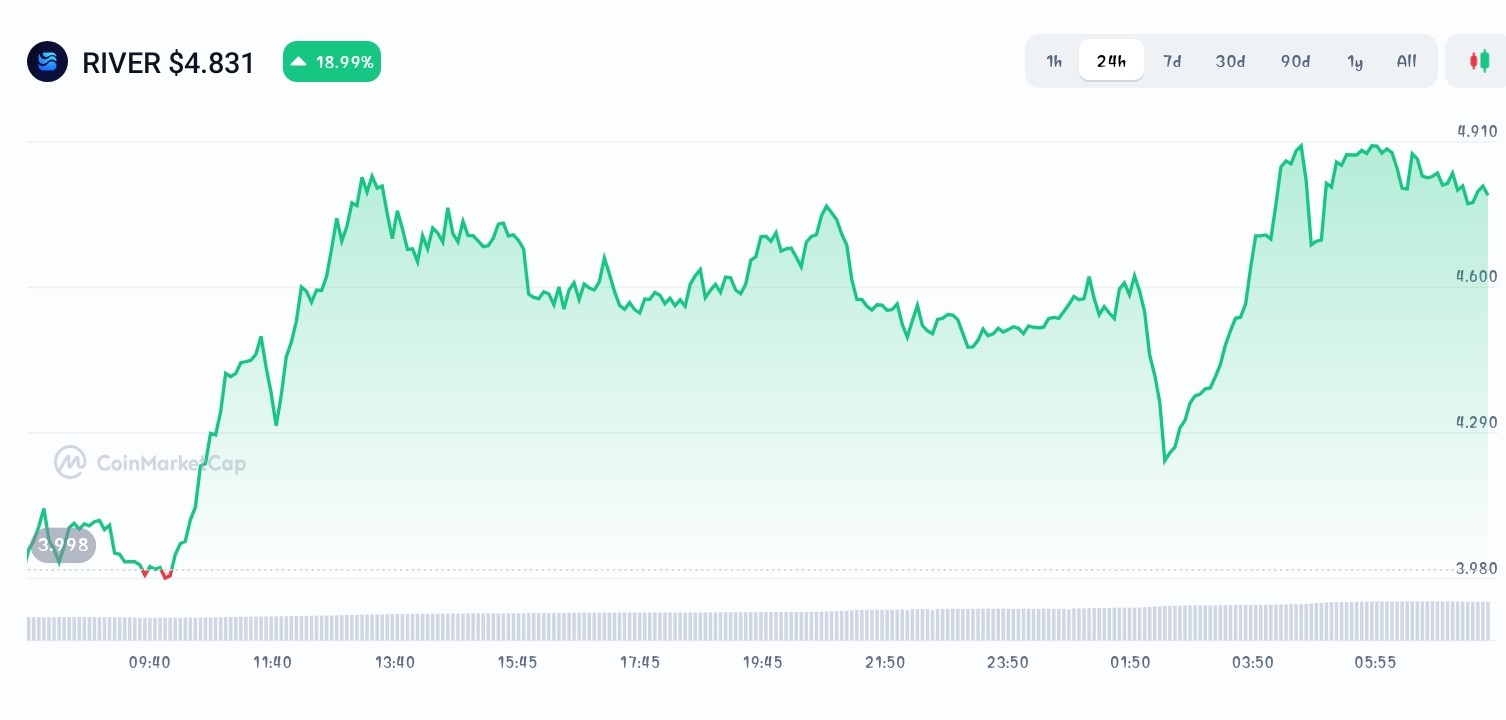Click the red dip segment below baseline
Viewport: 1506px width, 720px height.
click(166, 574)
